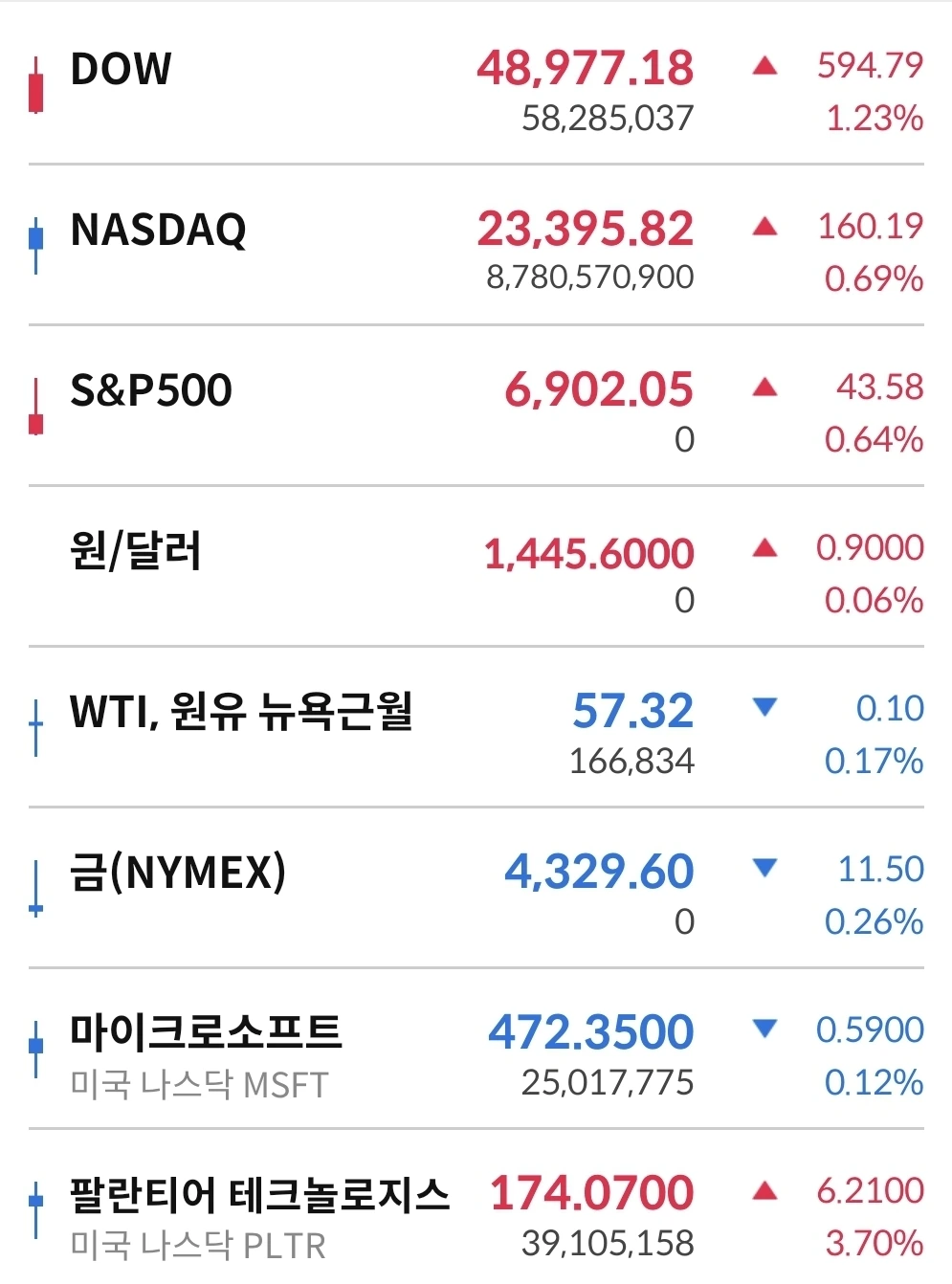Tap the WTI crude oil candlestick icon

click(x=36, y=727)
